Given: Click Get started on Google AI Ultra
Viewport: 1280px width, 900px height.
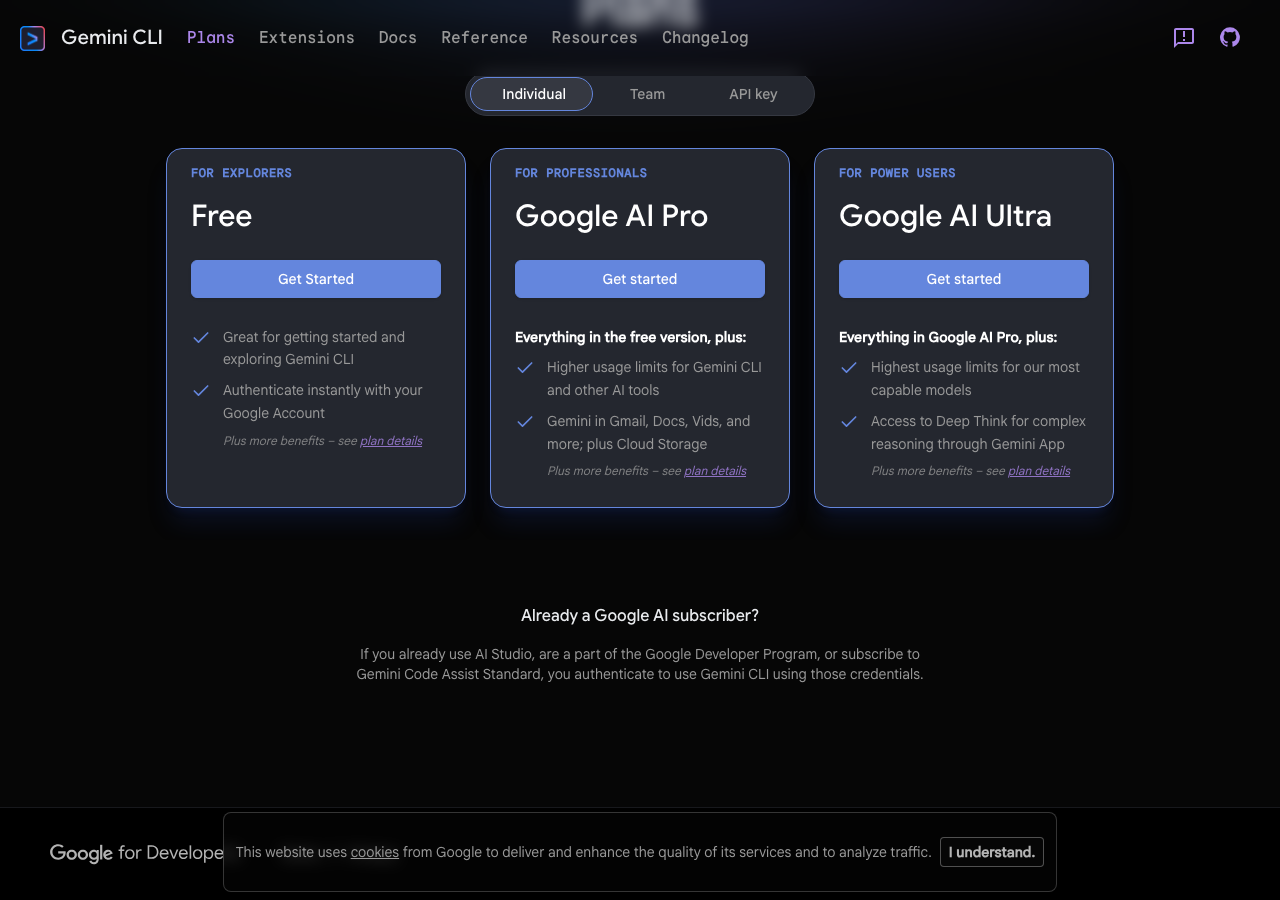Looking at the screenshot, I should pos(964,279).
